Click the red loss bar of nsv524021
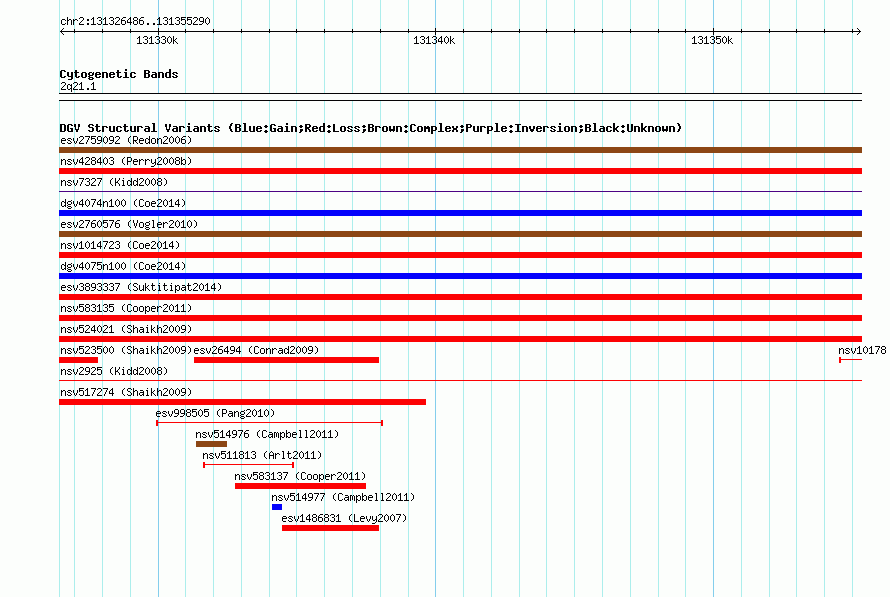Viewport: 890px width, 597px height. click(x=460, y=339)
